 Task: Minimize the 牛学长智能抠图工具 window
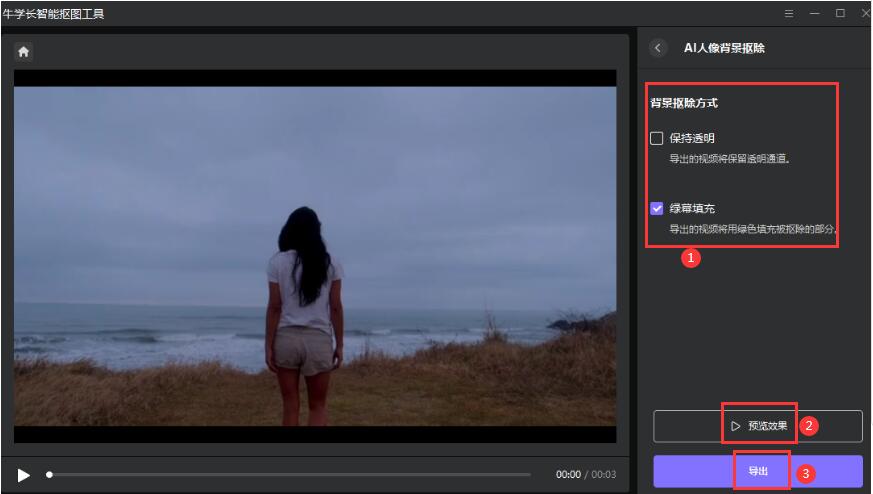pyautogui.click(x=815, y=14)
